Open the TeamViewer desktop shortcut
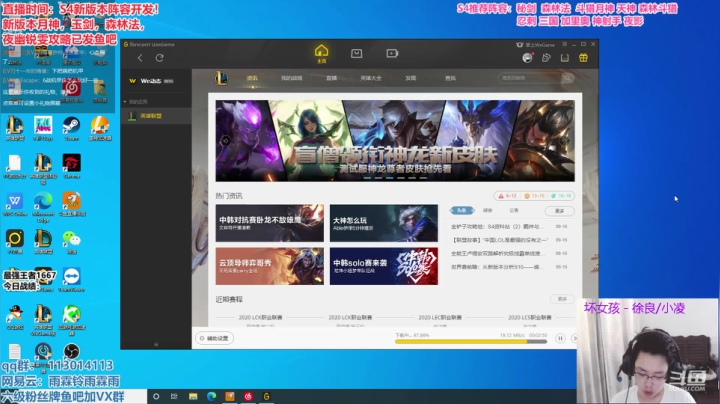Screen dimensions: 720x404 72,280
